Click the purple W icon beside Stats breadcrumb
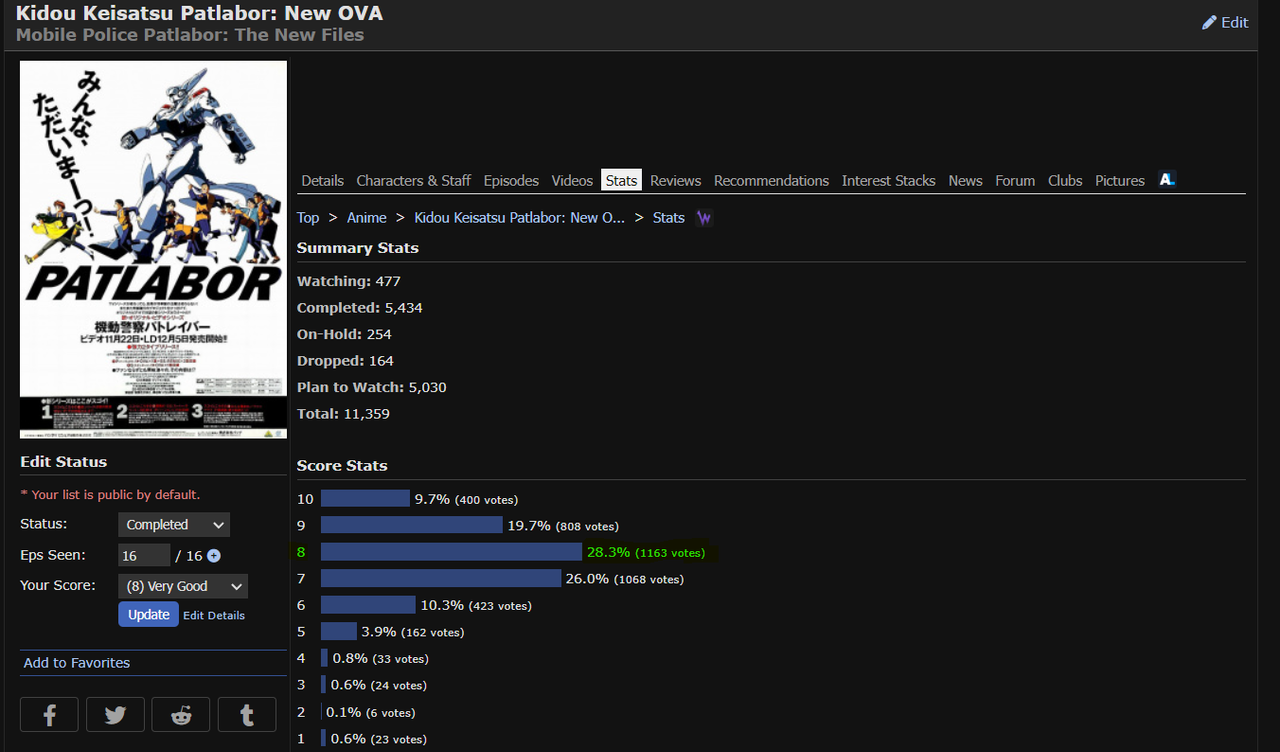 click(x=704, y=217)
